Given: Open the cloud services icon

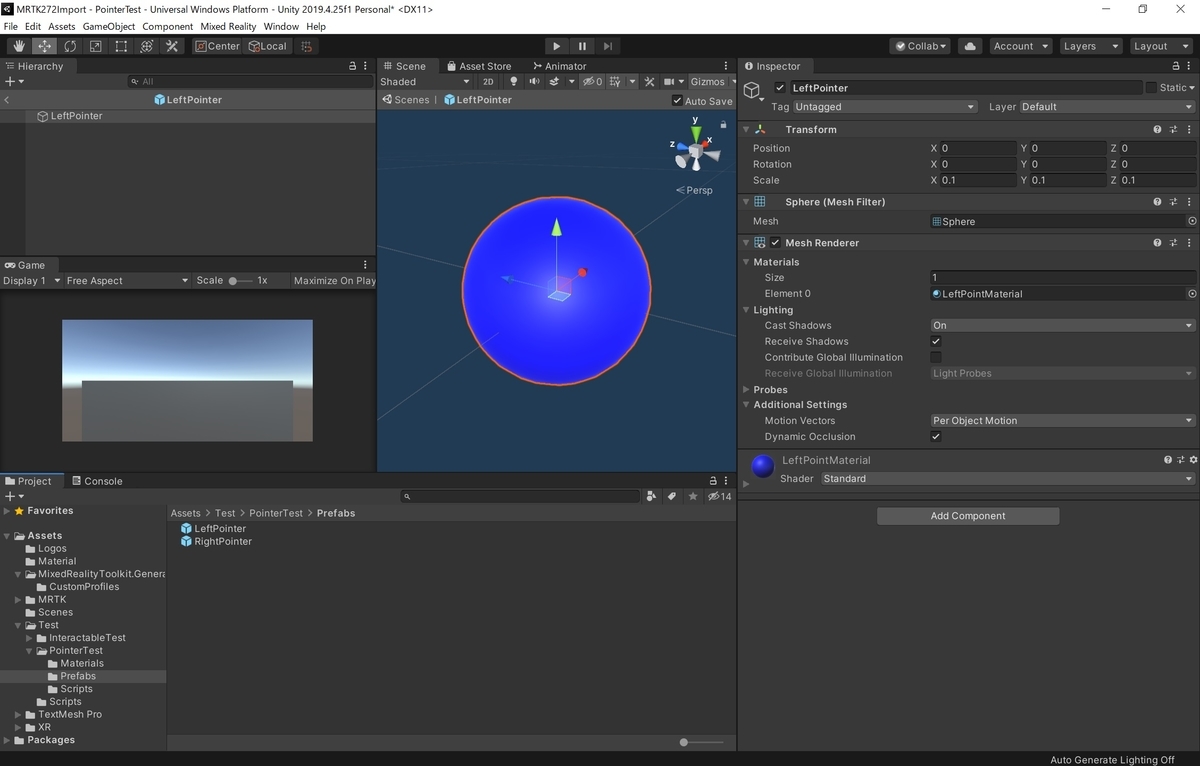Looking at the screenshot, I should pos(969,46).
